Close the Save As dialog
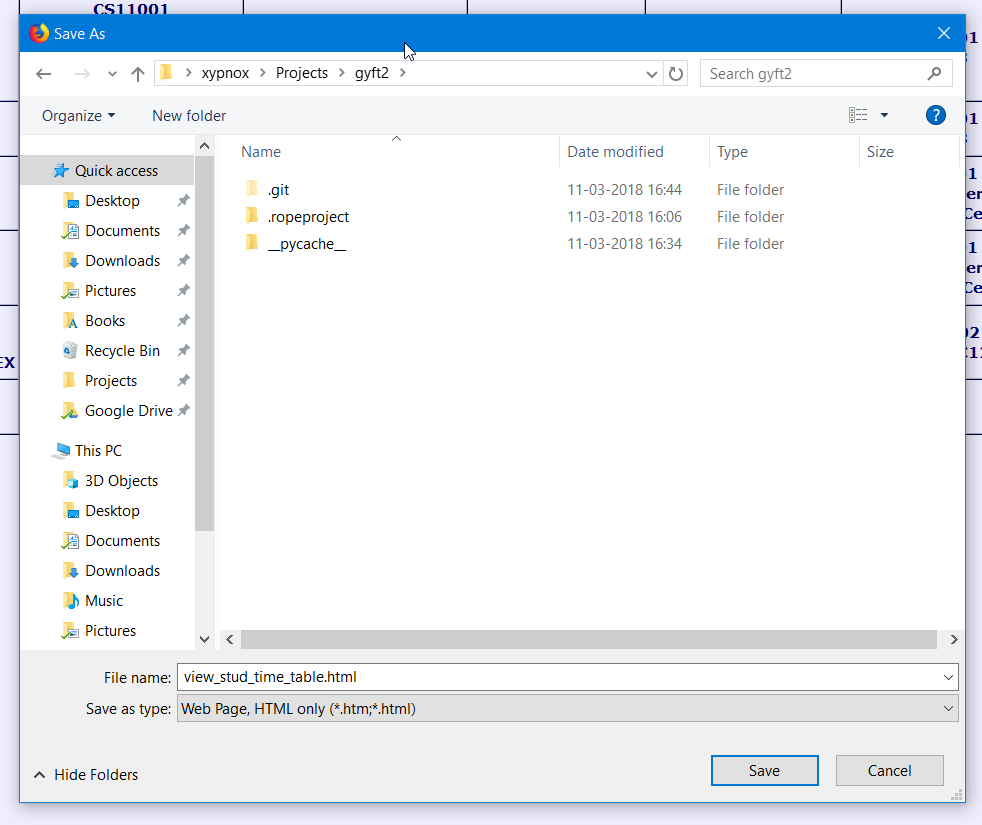Image resolution: width=982 pixels, height=825 pixels. click(944, 33)
